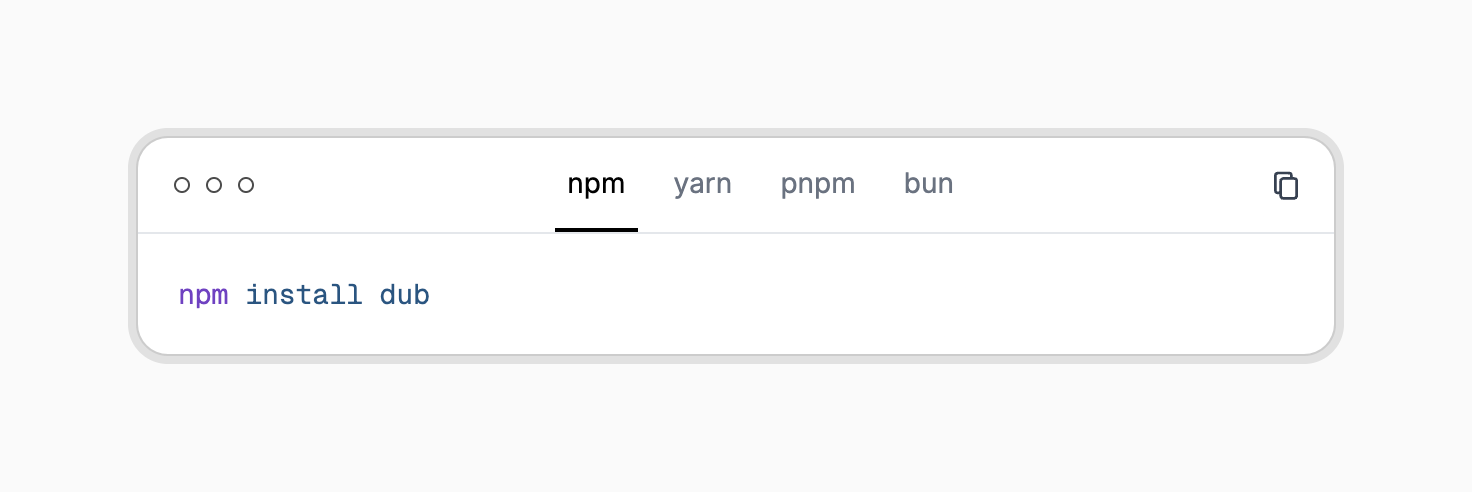Click the rightmost window dot
The image size is (1472, 492).
click(246, 185)
